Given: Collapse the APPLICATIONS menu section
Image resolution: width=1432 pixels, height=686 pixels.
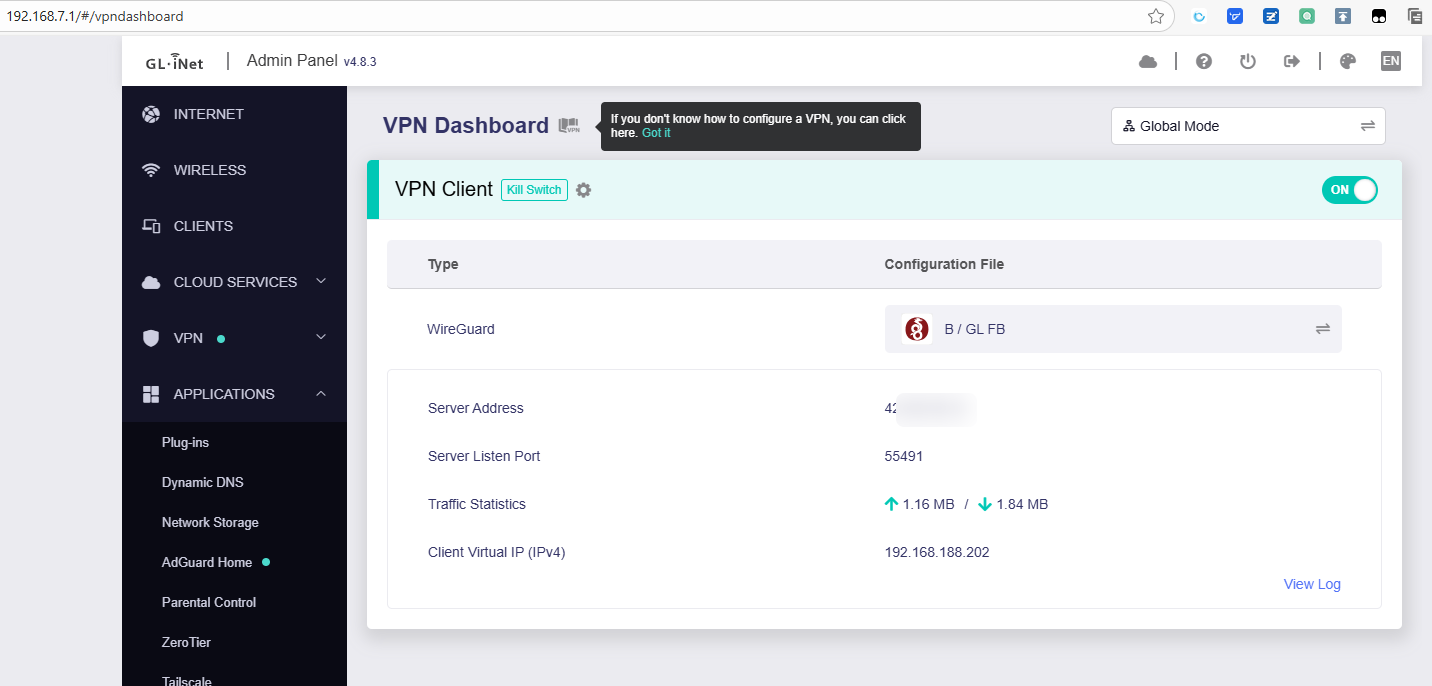Looking at the screenshot, I should click(320, 394).
